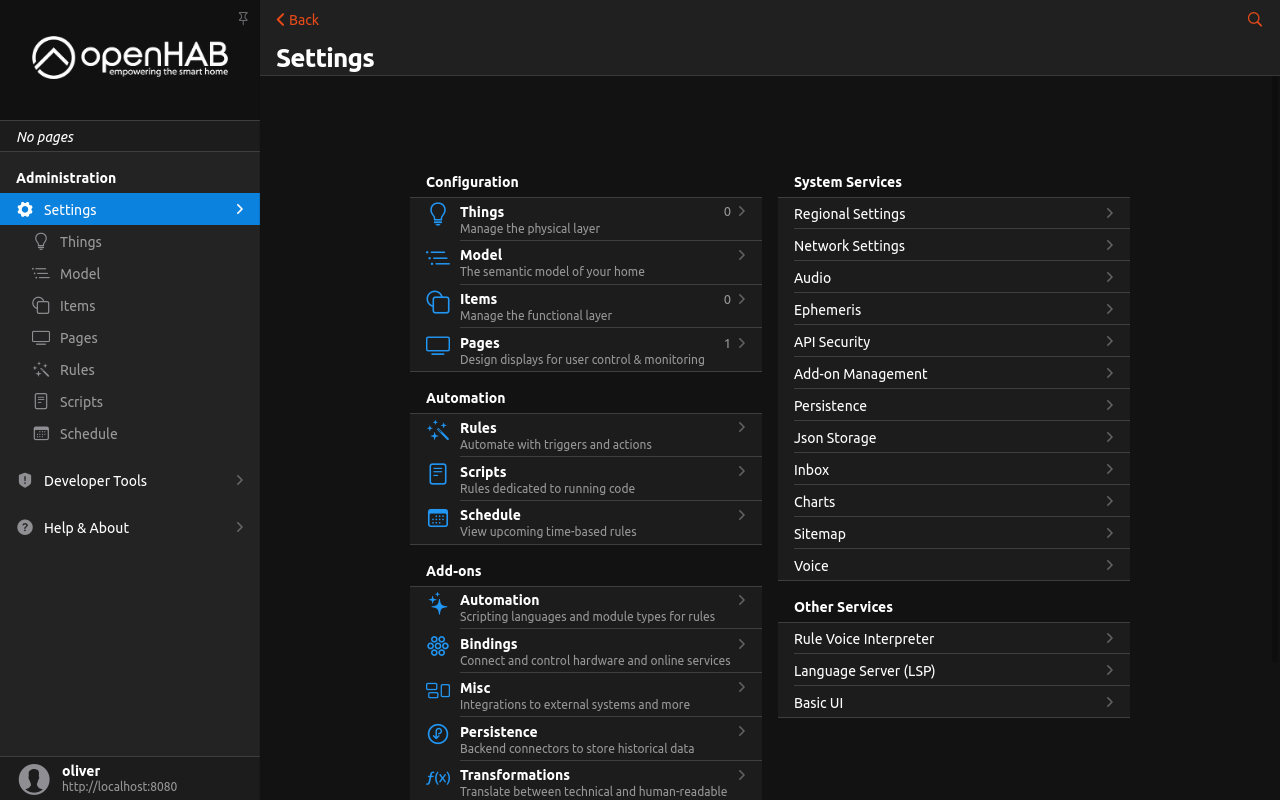
Task: Expand the Help & About section
Action: coord(239,528)
